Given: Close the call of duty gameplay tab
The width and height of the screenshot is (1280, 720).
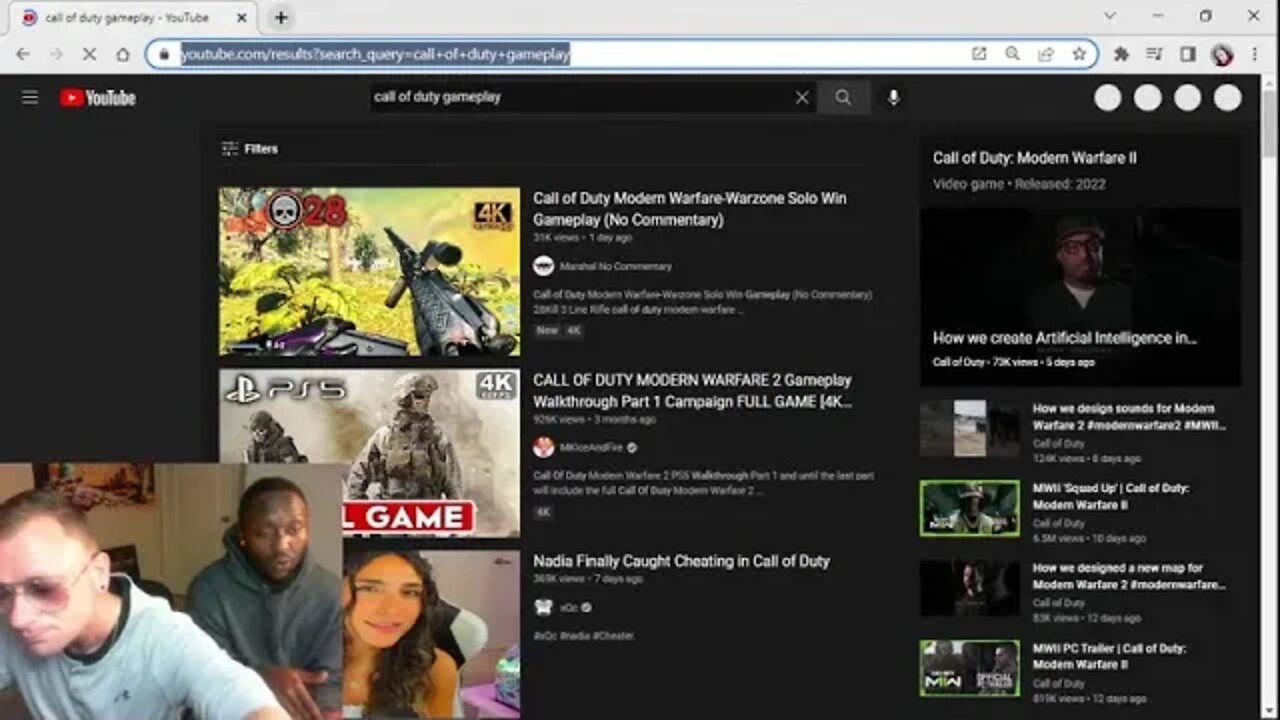Looking at the screenshot, I should coord(242,18).
